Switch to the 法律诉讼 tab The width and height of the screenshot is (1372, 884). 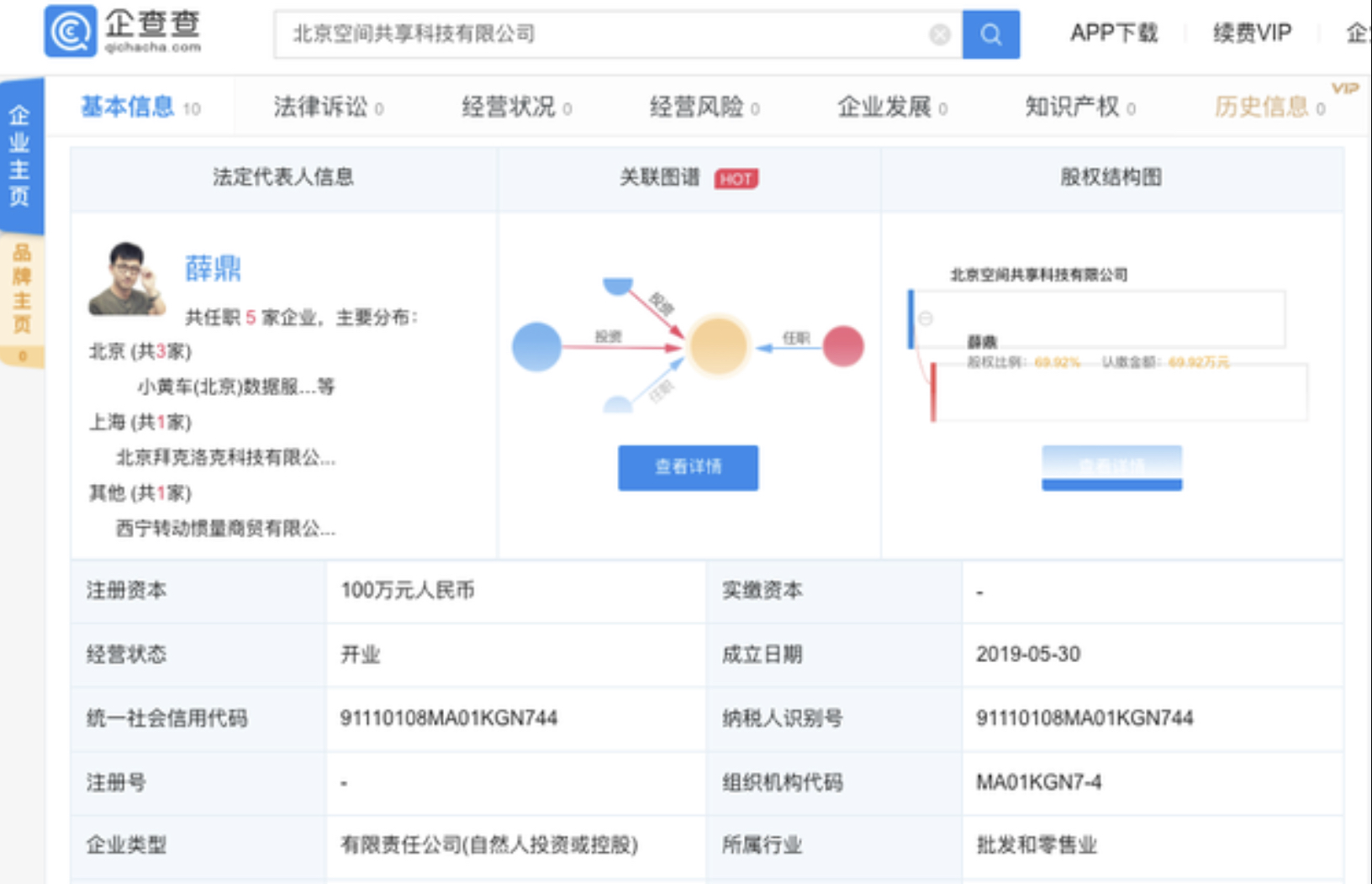pyautogui.click(x=320, y=107)
